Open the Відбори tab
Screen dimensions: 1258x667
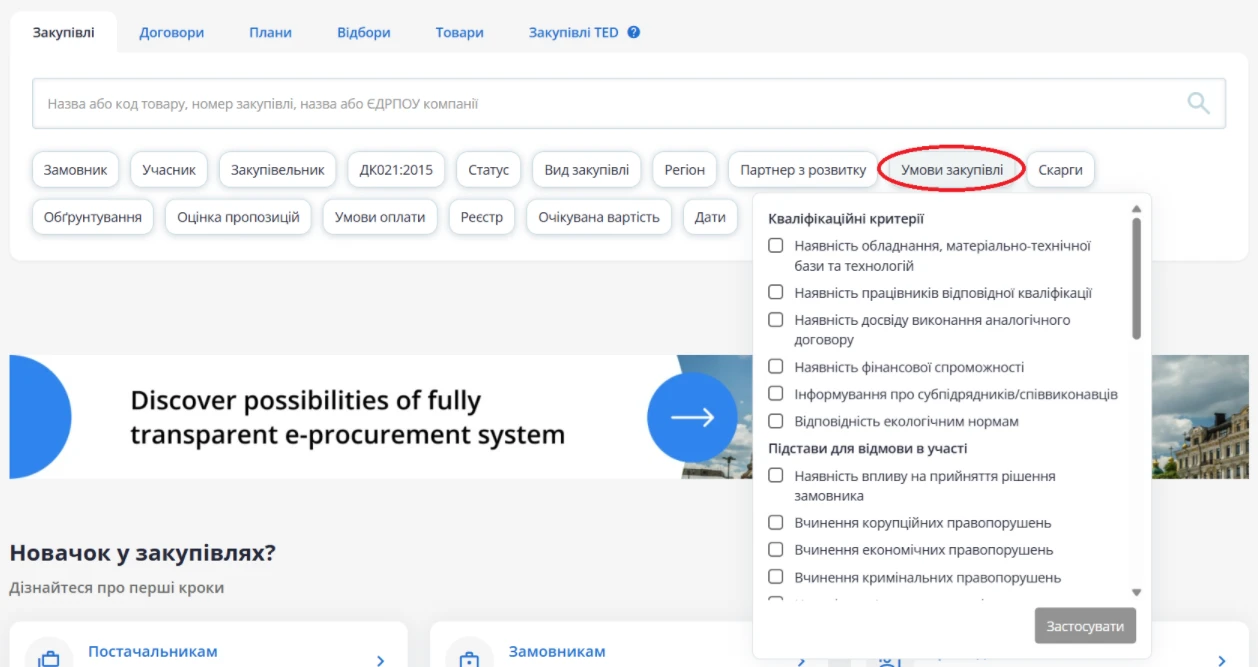[364, 32]
